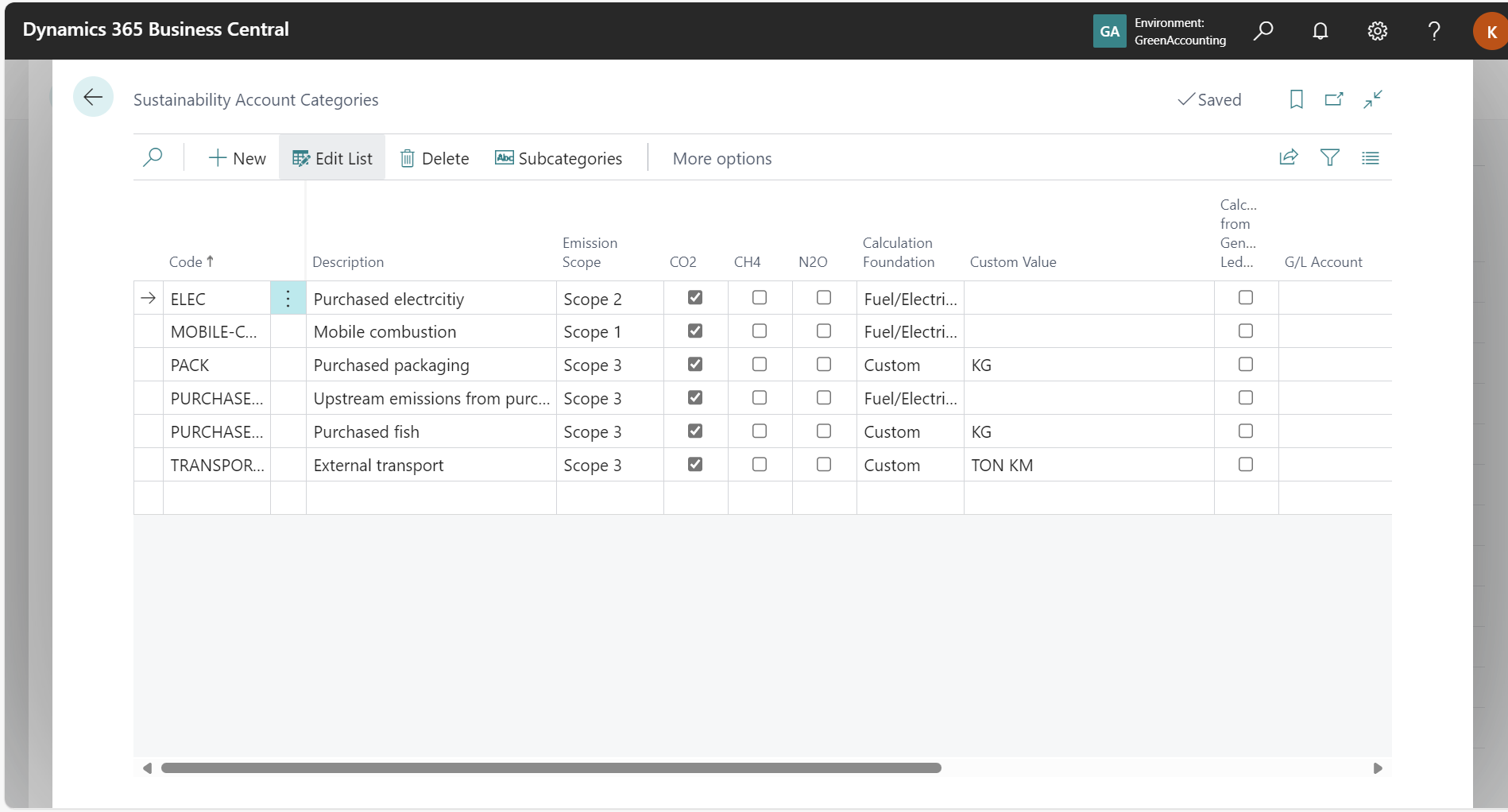
Task: Open Emission Scope cell for ELEC row
Action: (x=609, y=300)
